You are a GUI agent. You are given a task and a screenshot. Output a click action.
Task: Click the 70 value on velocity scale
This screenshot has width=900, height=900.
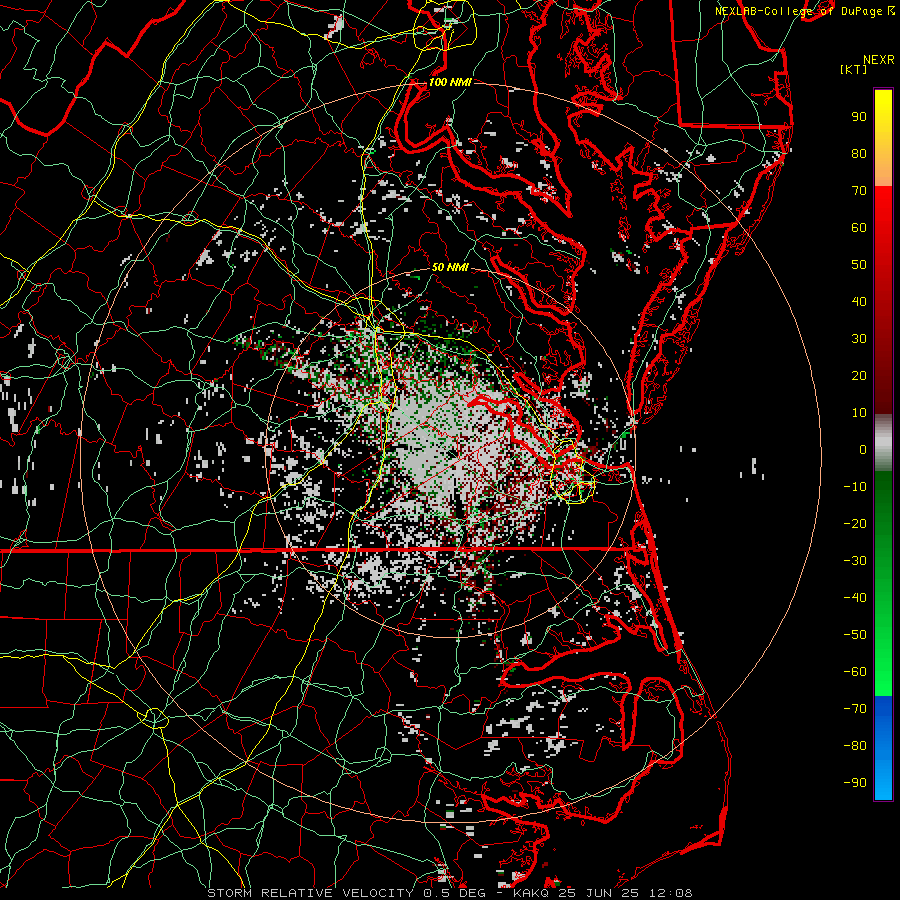[x=859, y=191]
